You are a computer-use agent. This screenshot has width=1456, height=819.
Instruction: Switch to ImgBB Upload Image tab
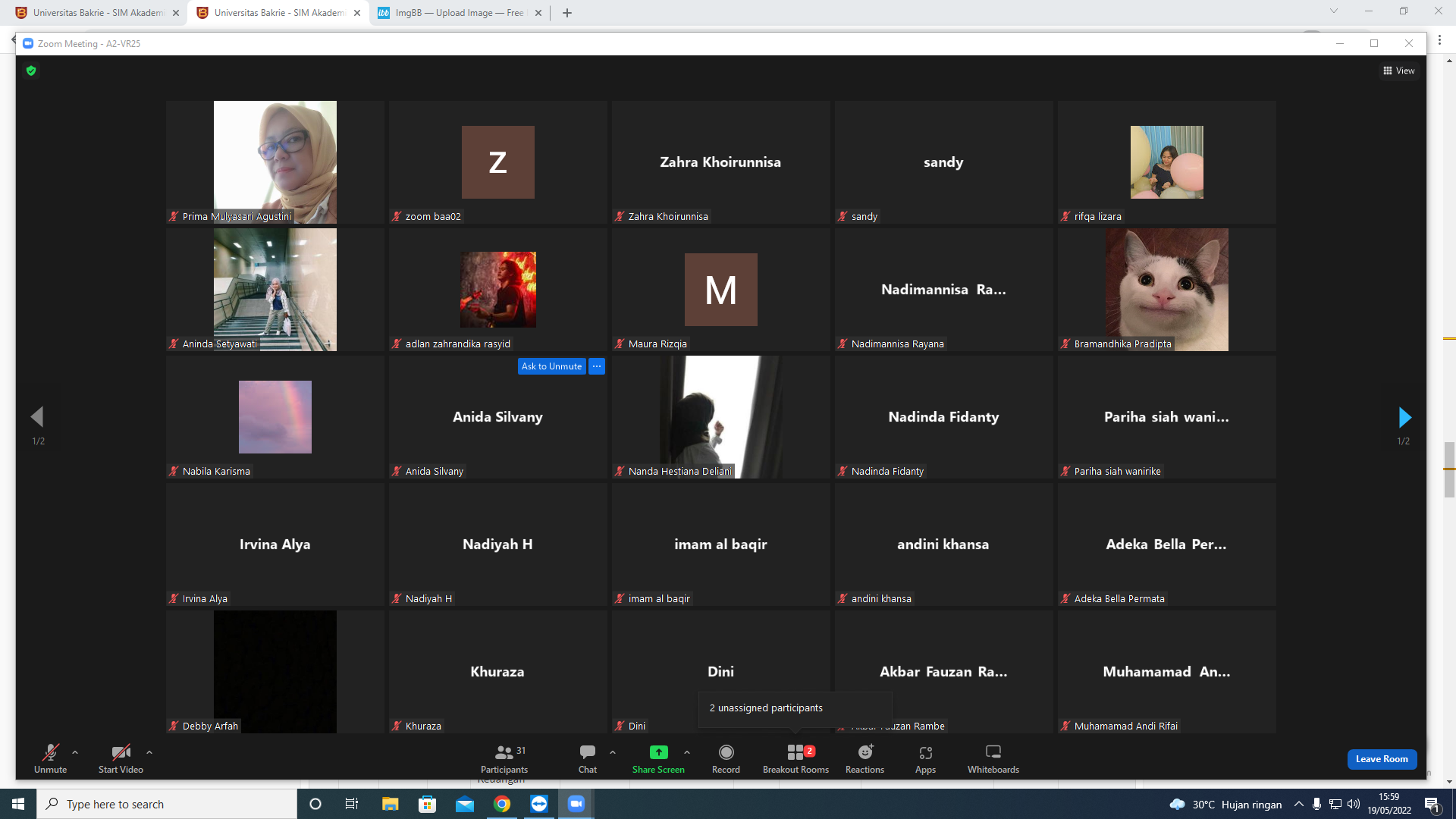tap(460, 13)
